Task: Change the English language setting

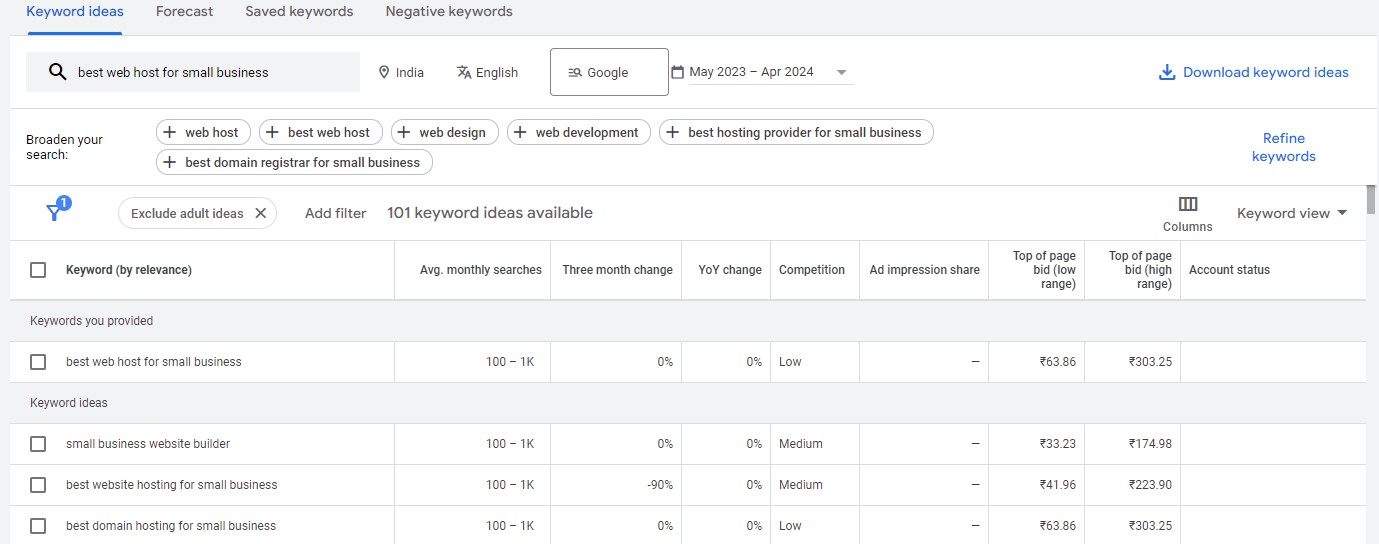Action: point(487,72)
